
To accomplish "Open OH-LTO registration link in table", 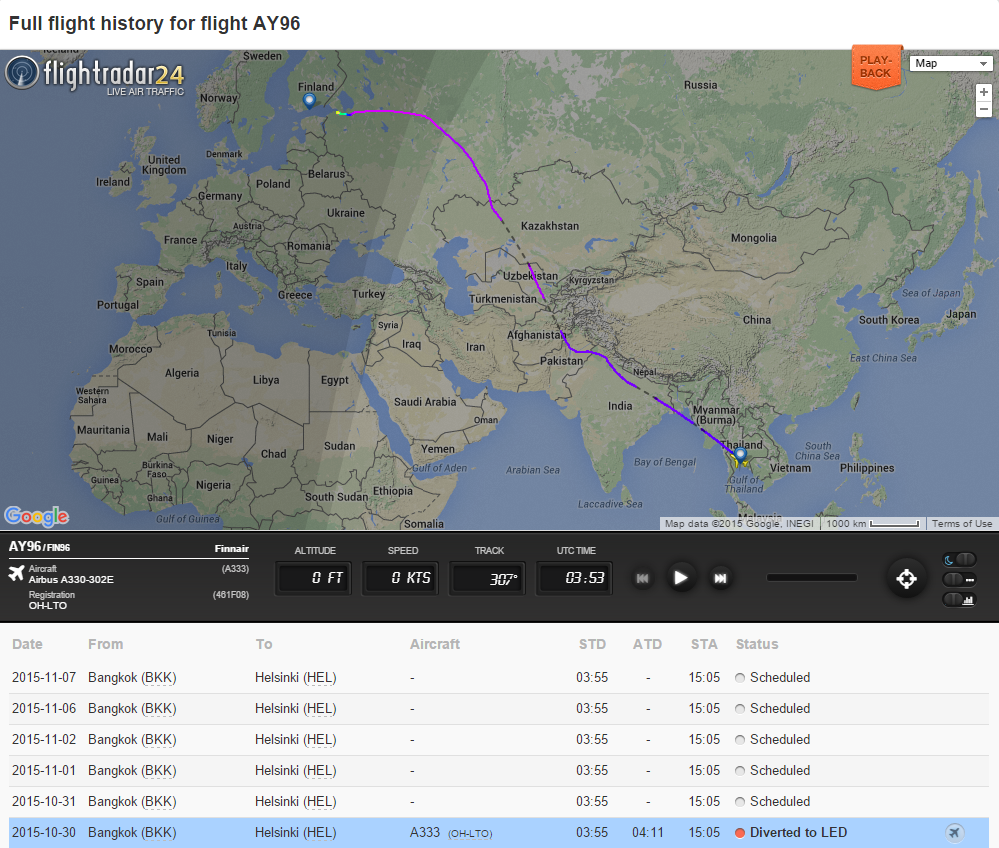I will pos(470,833).
